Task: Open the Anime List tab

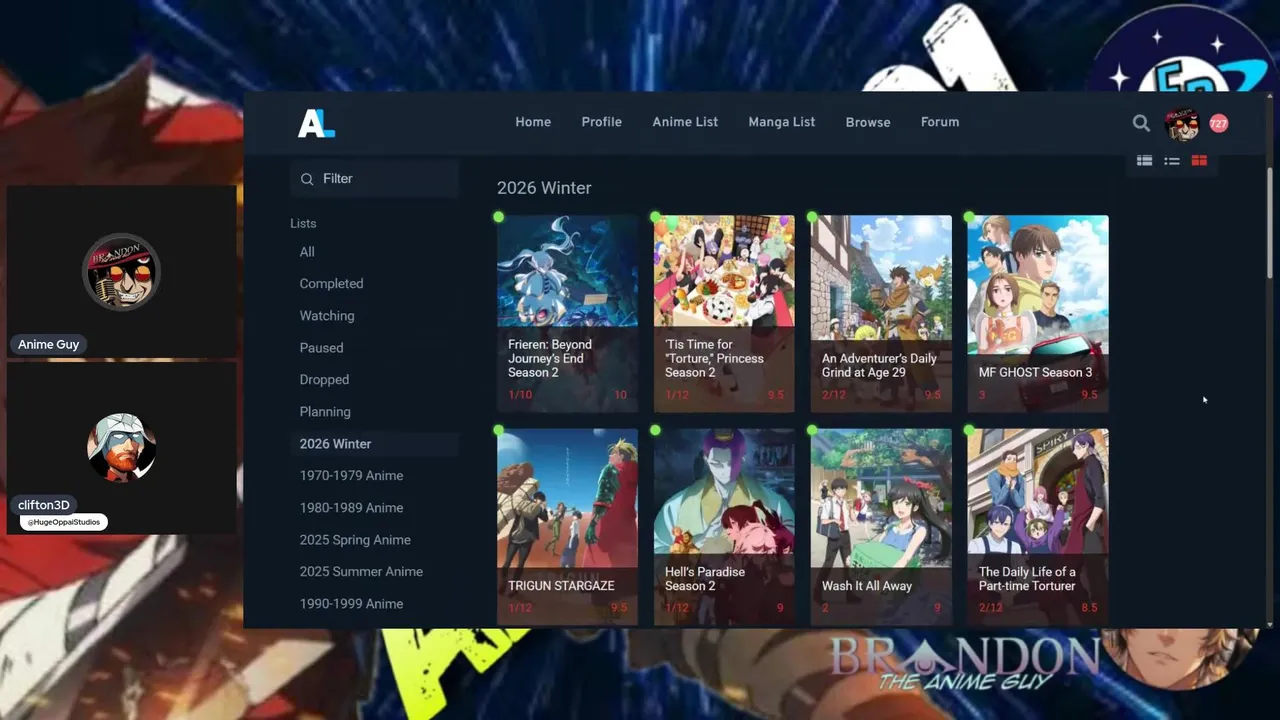Action: [685, 122]
